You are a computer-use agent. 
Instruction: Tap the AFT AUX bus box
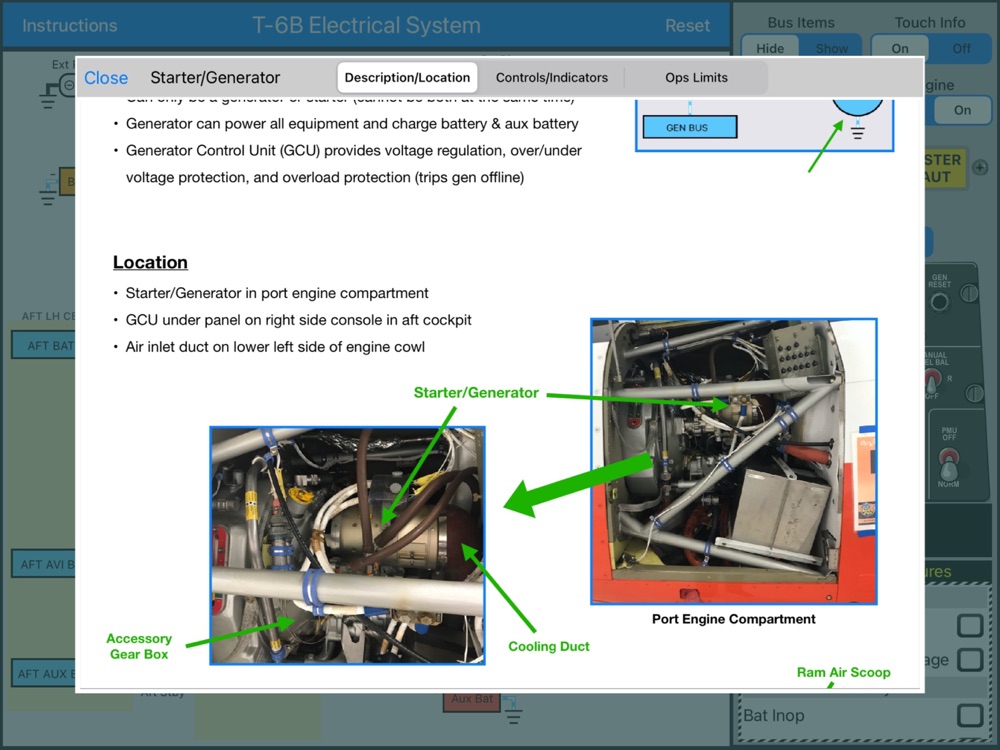pos(43,673)
